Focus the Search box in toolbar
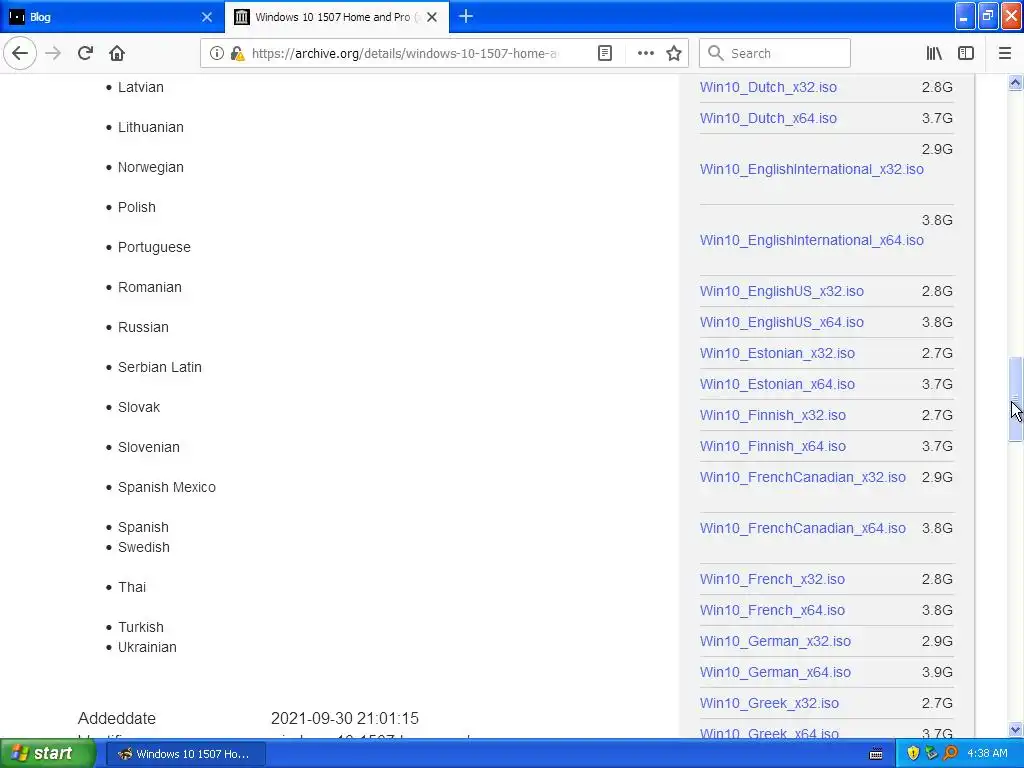 (775, 53)
